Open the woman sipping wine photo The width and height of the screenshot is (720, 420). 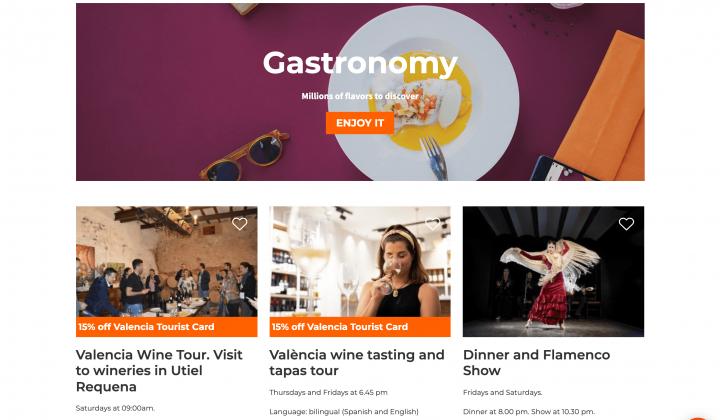(360, 262)
